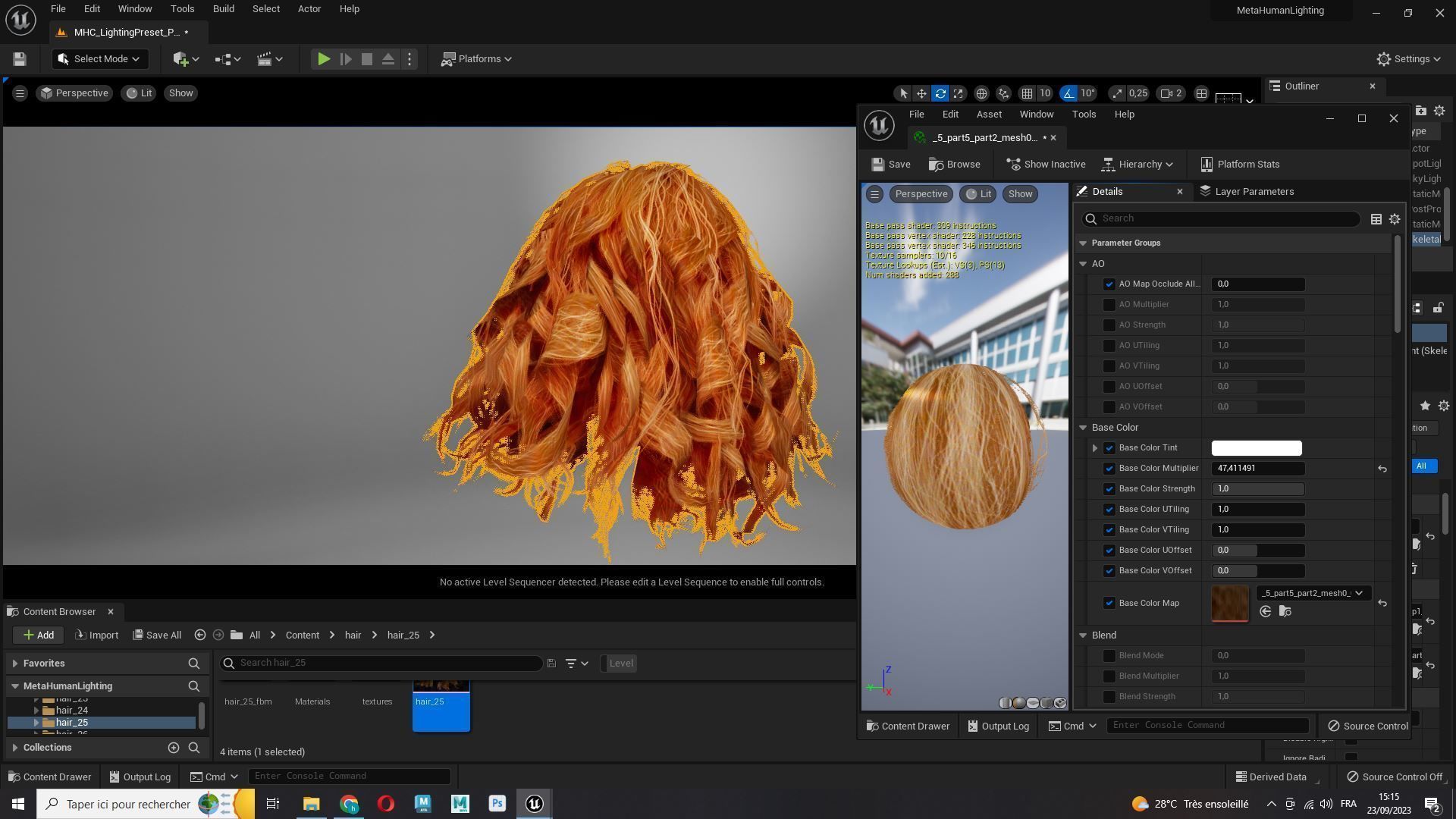This screenshot has height=819, width=1456.
Task: Click the main toolbar save level icon
Action: [x=20, y=59]
